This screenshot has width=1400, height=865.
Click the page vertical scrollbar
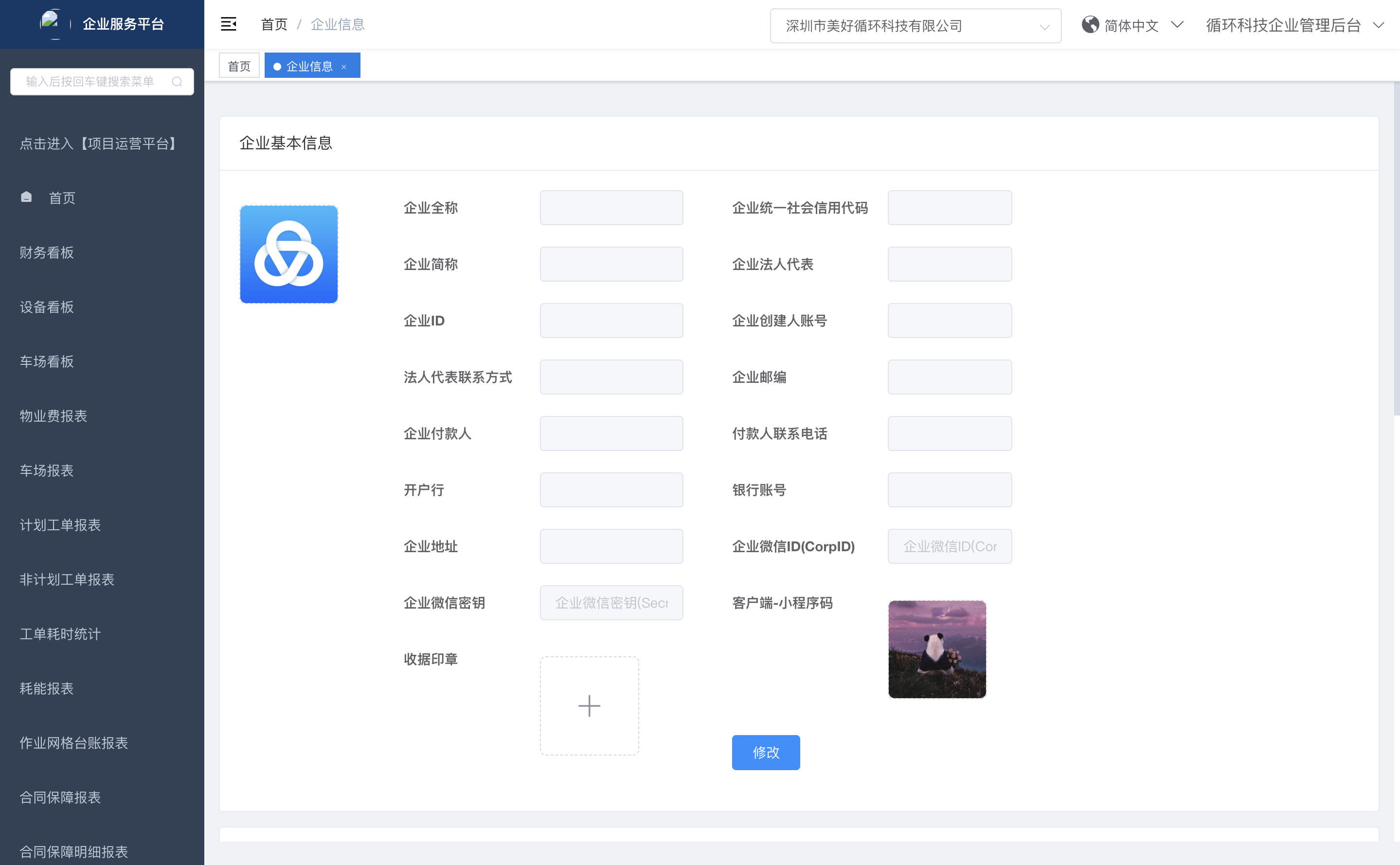pos(1396,249)
